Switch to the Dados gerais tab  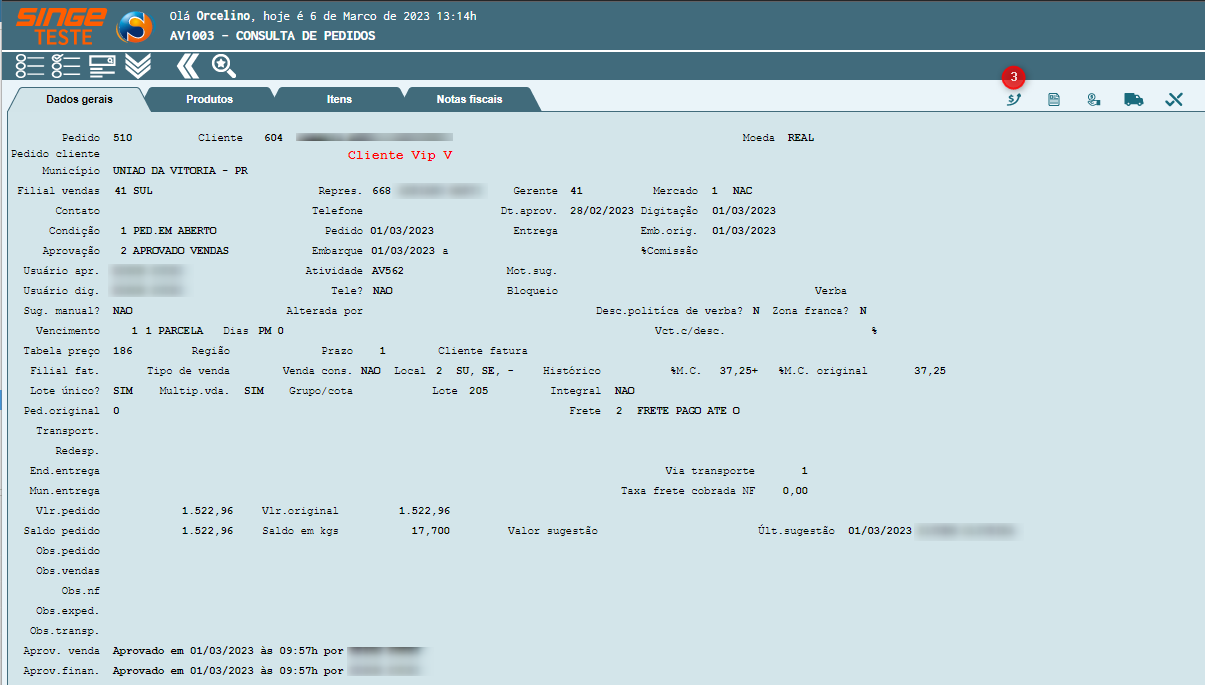(x=80, y=100)
